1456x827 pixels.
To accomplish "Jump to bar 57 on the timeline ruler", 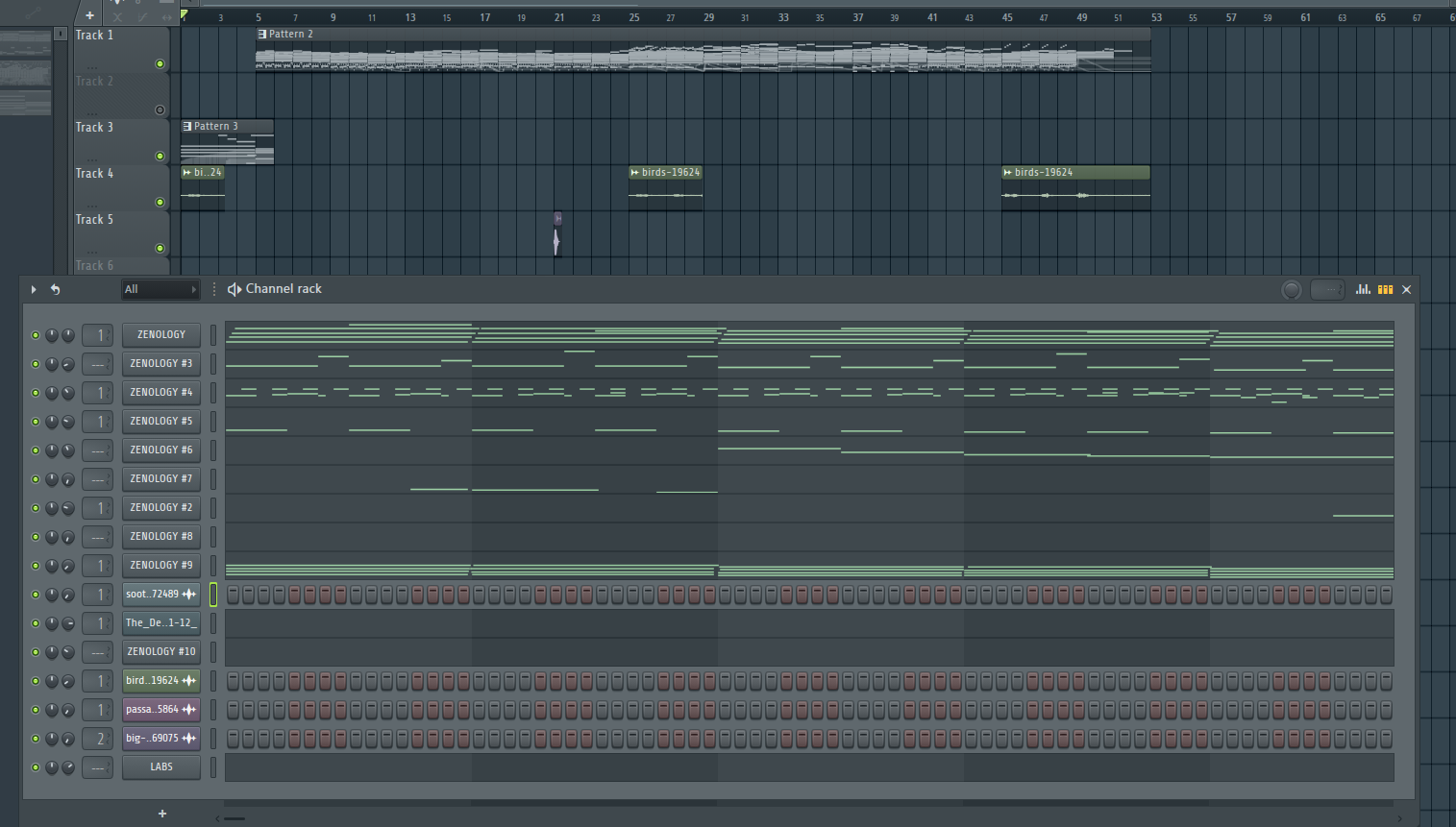I will click(1230, 17).
